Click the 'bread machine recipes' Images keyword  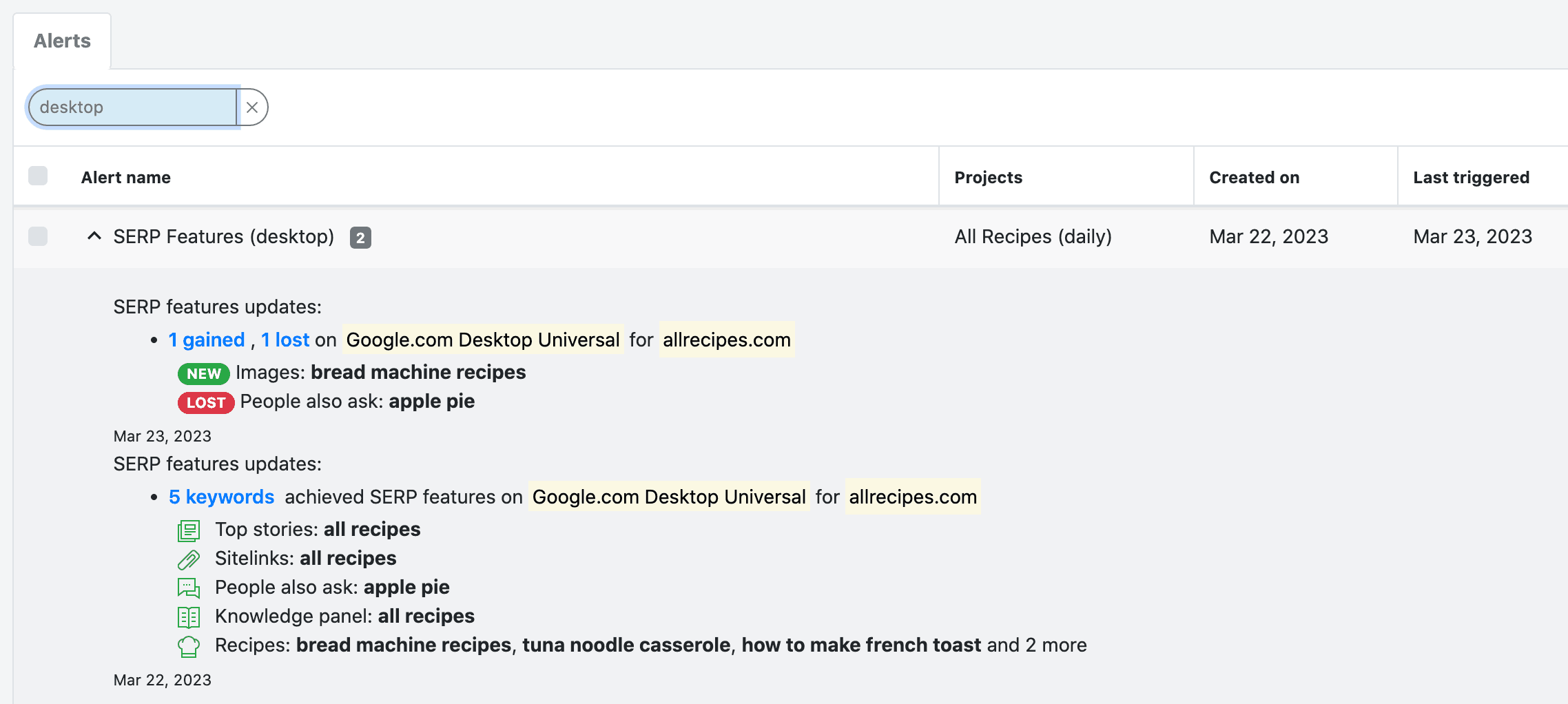pyautogui.click(x=418, y=372)
